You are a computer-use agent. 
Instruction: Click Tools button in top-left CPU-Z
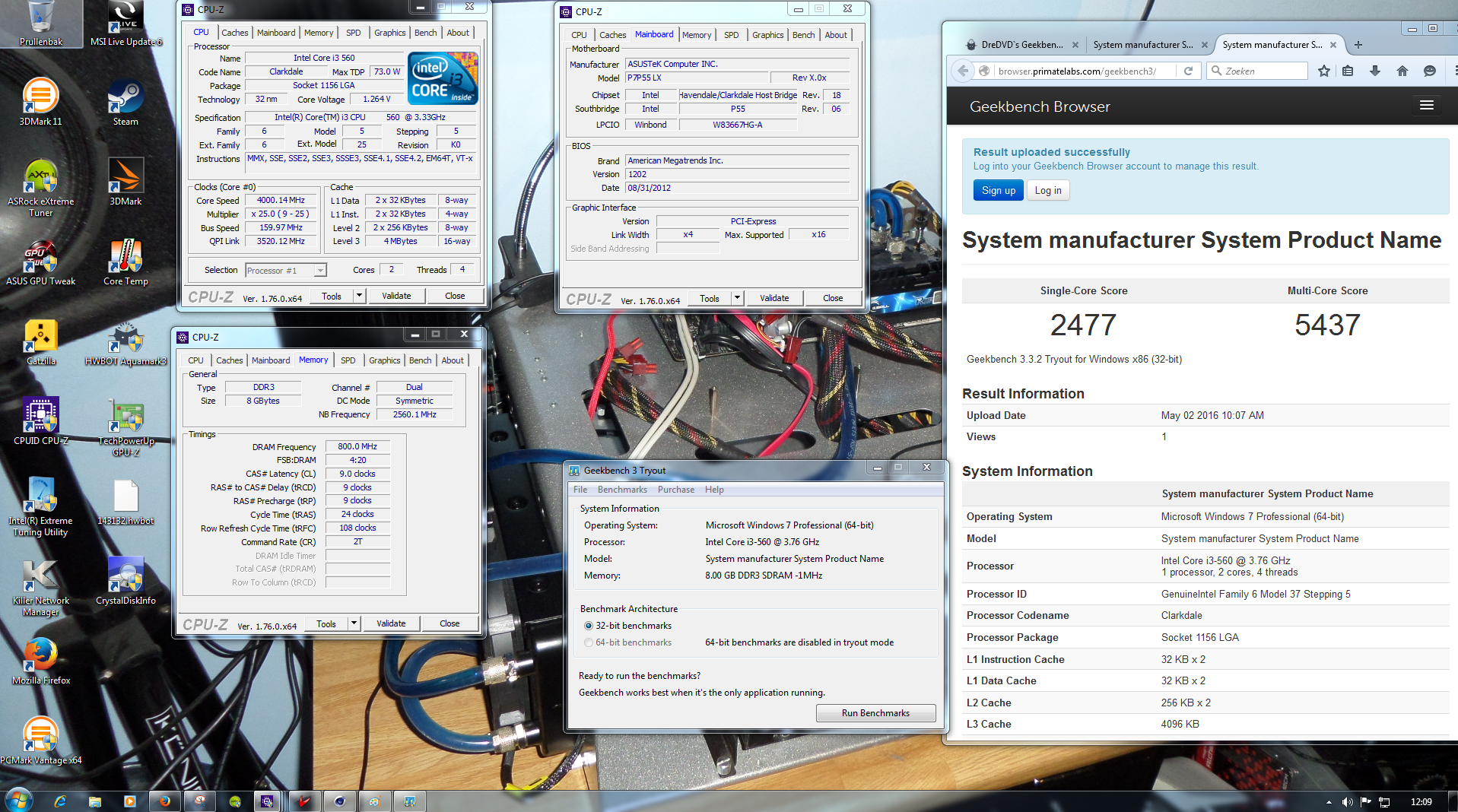pyautogui.click(x=332, y=296)
